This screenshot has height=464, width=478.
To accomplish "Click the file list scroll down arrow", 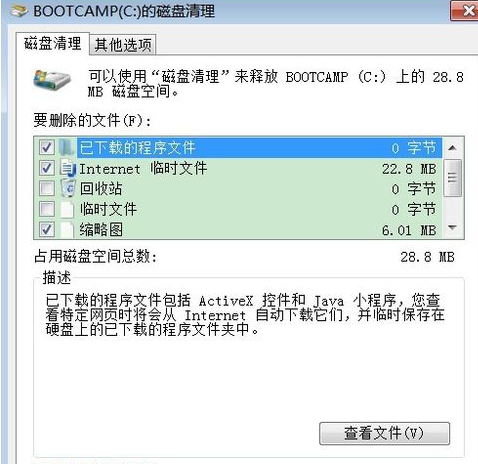I will (452, 228).
